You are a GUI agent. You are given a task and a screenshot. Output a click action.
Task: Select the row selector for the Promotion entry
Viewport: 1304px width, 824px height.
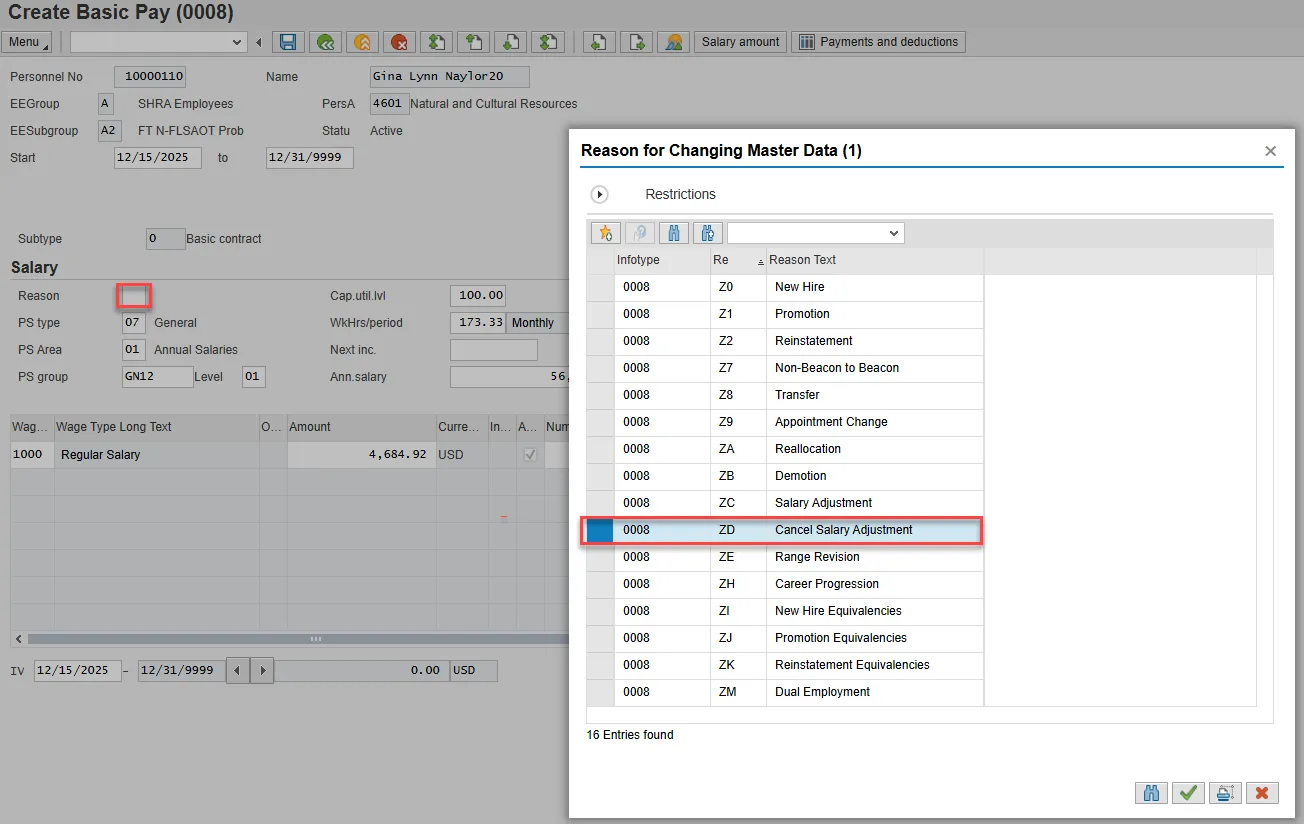coord(600,314)
